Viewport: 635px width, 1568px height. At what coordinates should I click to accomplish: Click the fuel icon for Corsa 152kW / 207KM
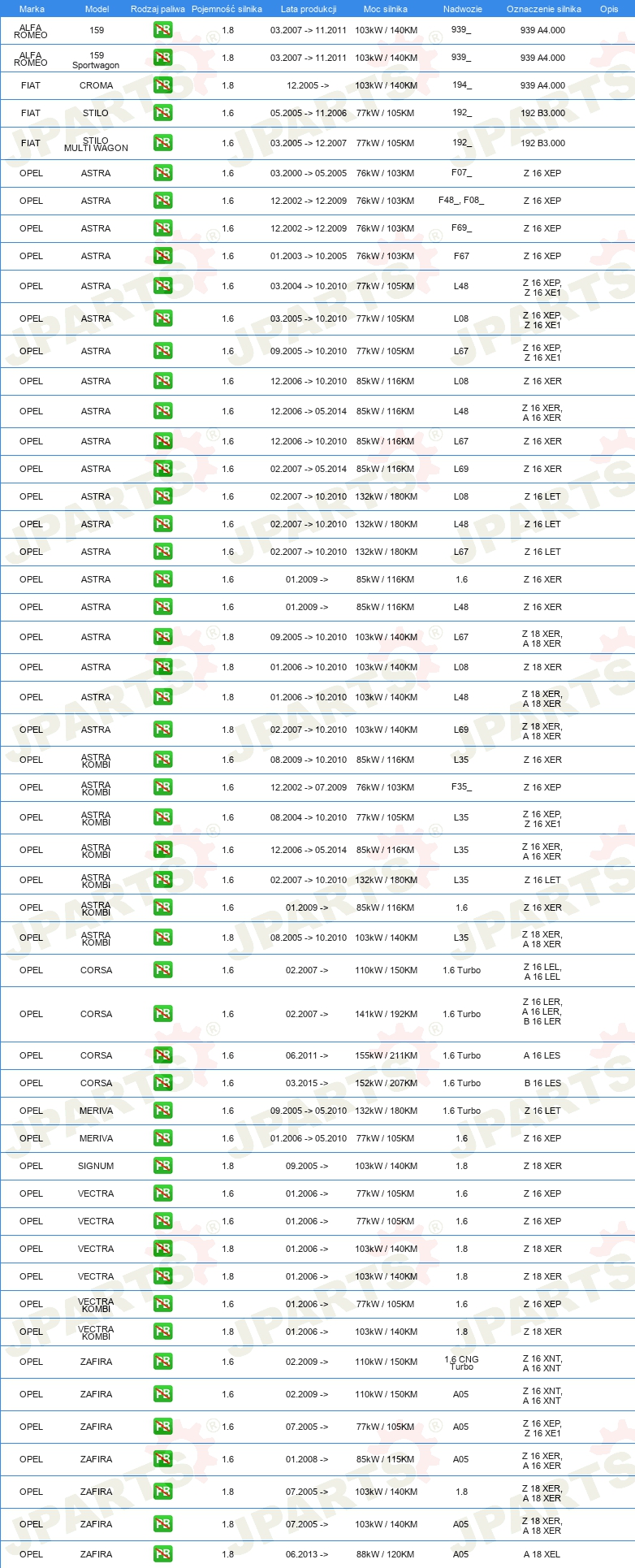point(163,1083)
